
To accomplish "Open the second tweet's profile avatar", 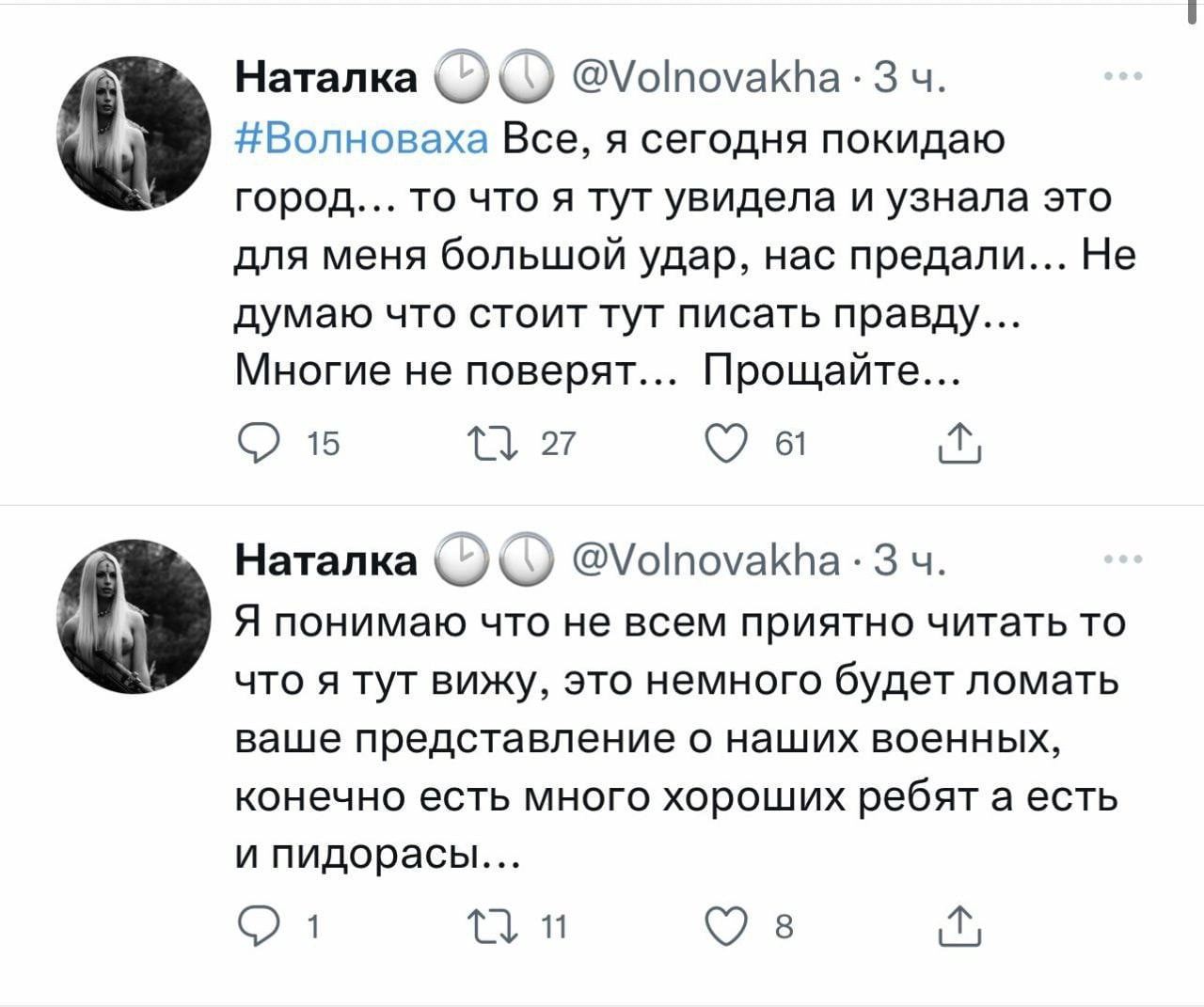I will 135,616.
